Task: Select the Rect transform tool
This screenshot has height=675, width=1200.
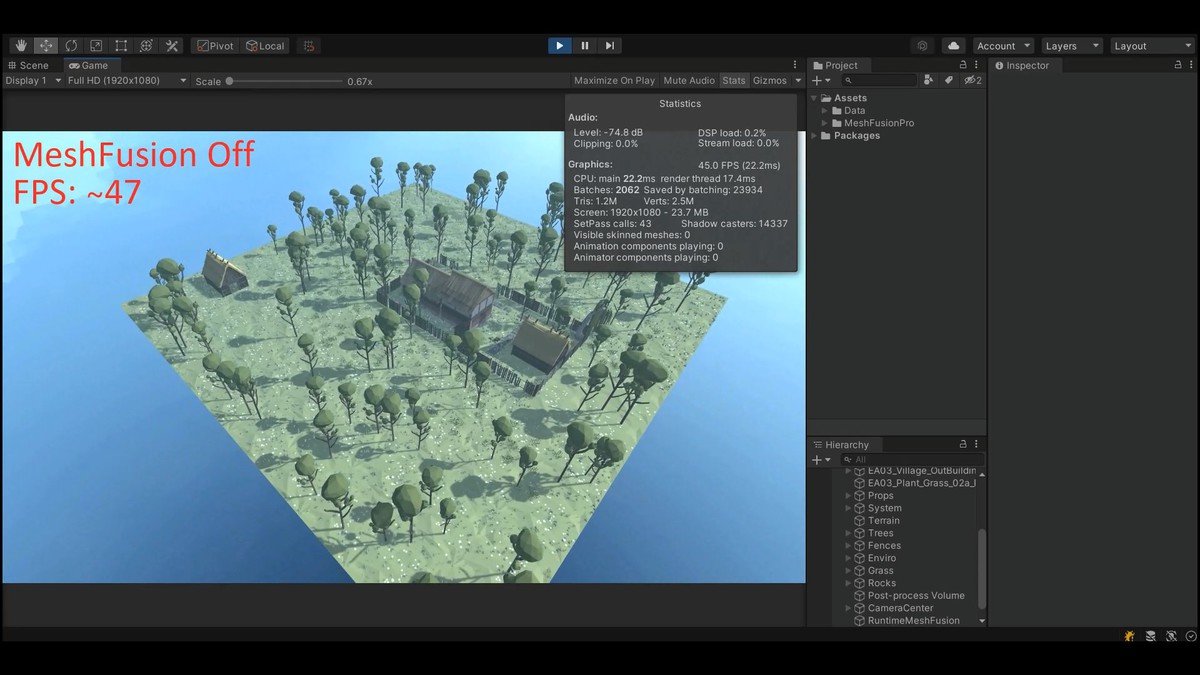Action: [x=121, y=46]
